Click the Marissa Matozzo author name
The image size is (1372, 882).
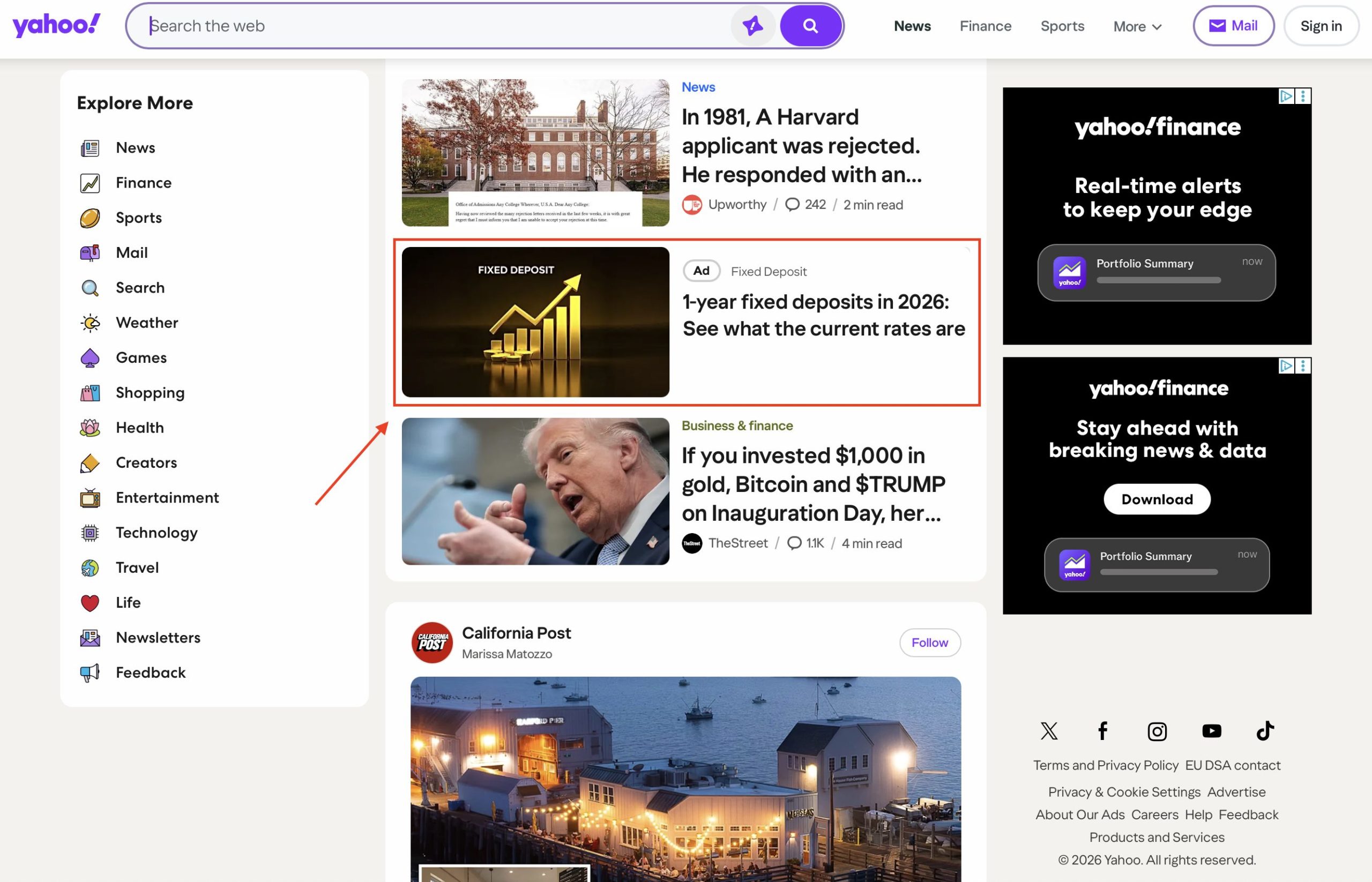(506, 654)
